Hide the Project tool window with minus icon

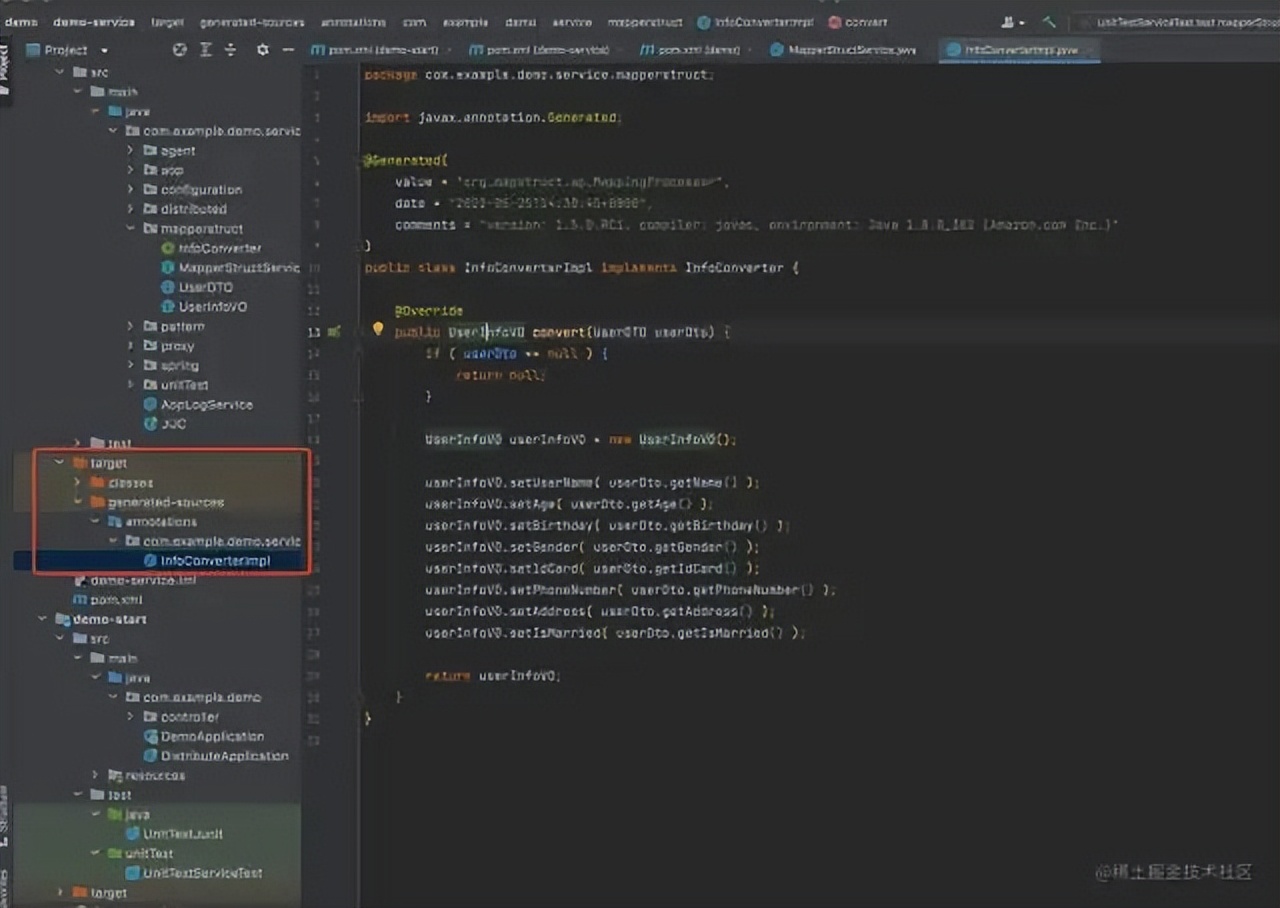pyautogui.click(x=288, y=50)
